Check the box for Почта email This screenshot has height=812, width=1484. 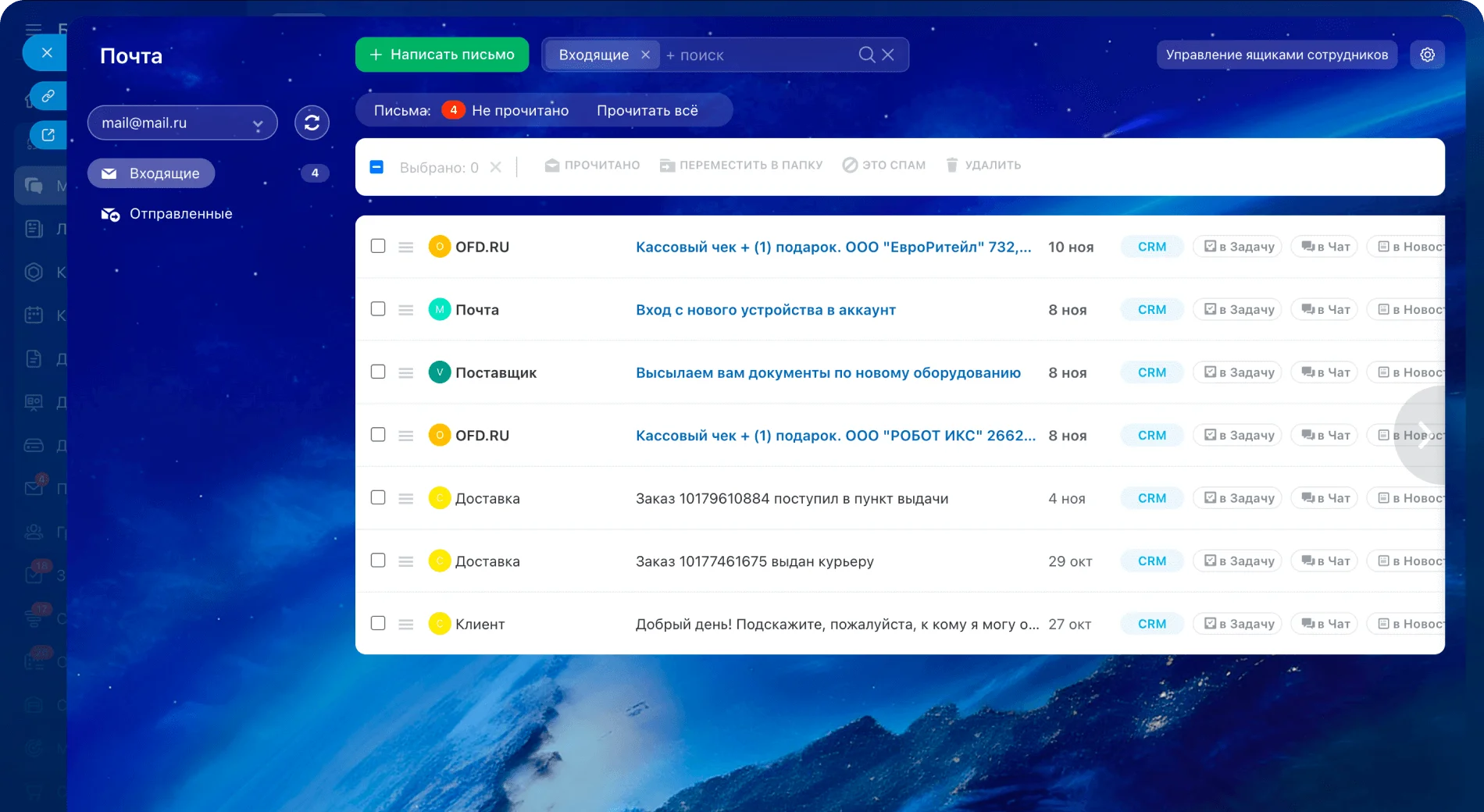coord(378,309)
